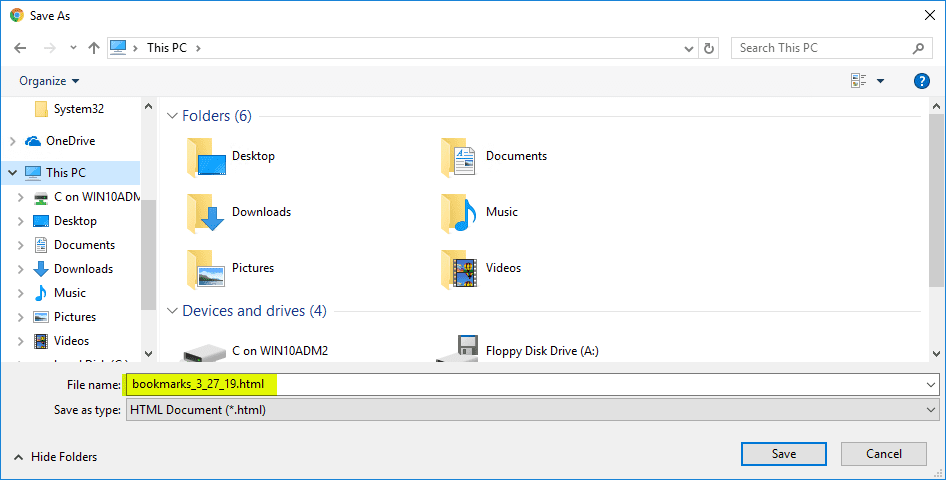Click the Save button

pos(784,454)
